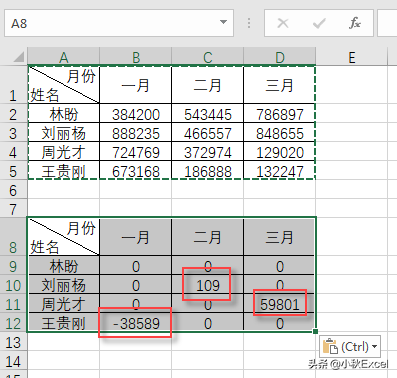Screen dimensions: 397x378
Task: Open the Insert Function fx icon
Action: (355, 23)
